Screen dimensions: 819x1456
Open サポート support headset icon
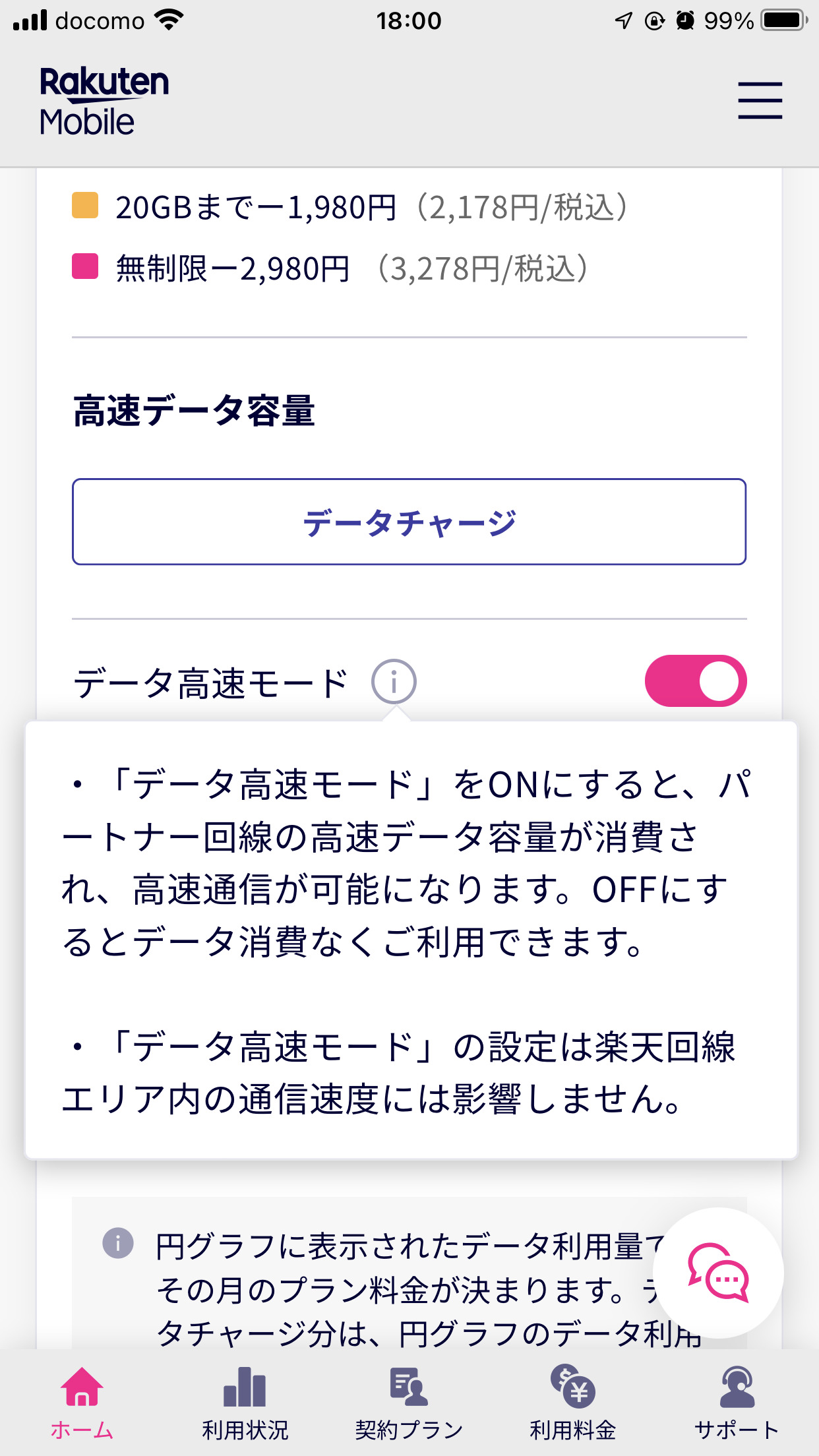point(737,1387)
